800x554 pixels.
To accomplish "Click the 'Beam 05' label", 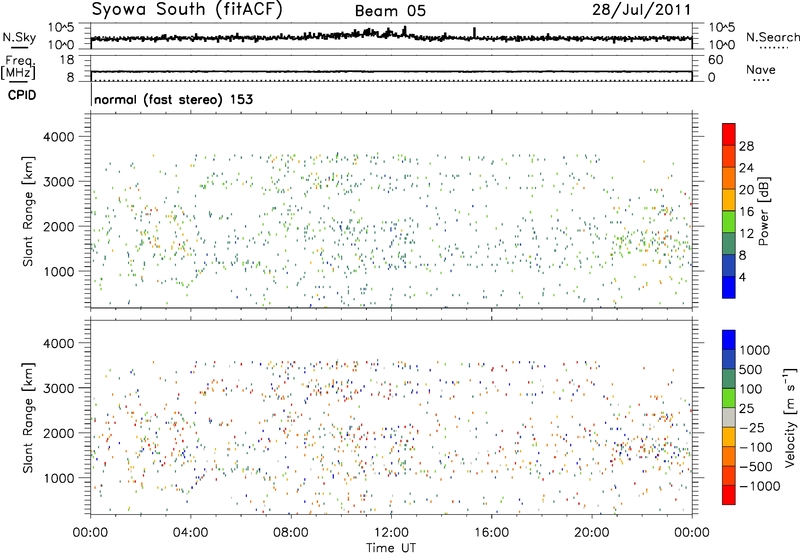I will tap(390, 11).
